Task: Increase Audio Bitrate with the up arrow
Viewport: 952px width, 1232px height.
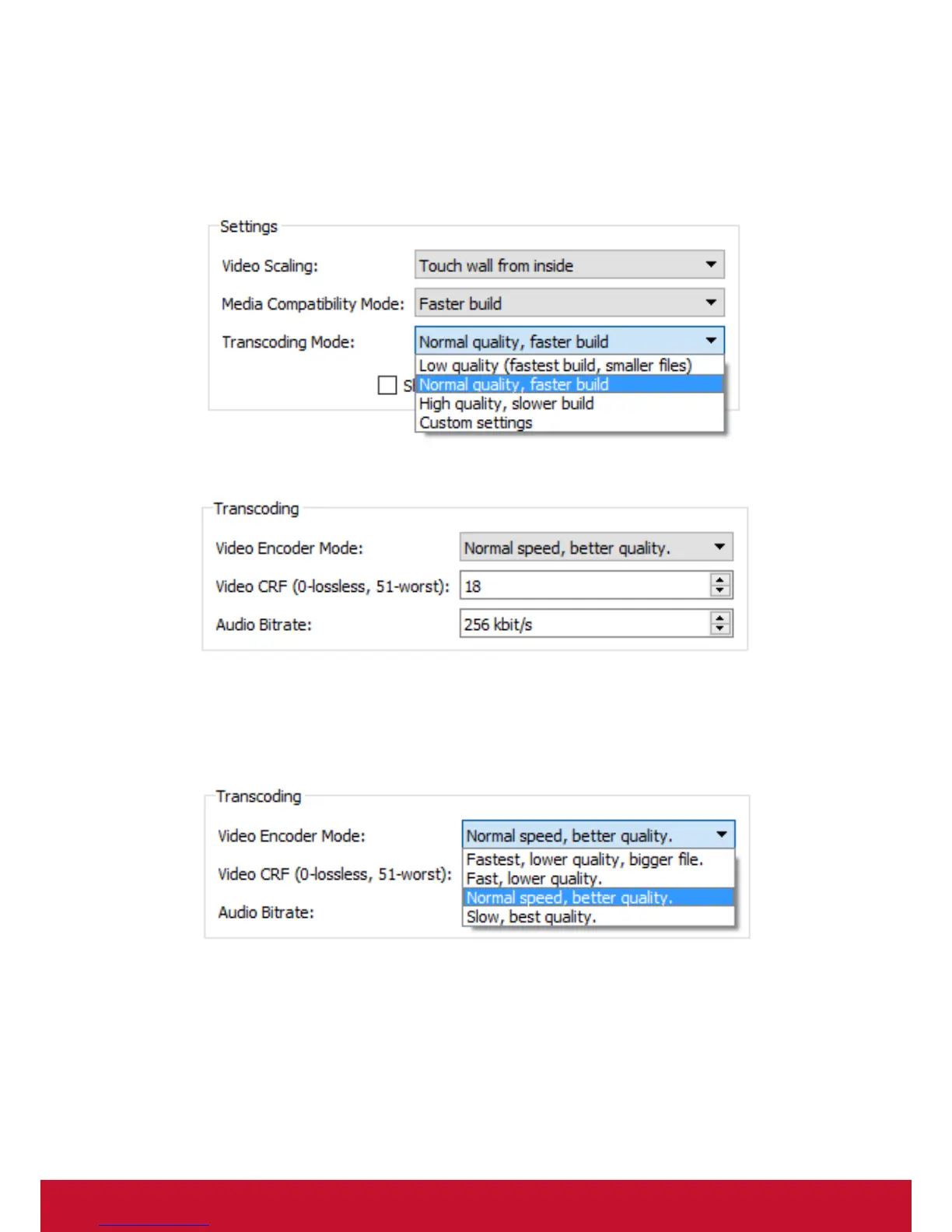Action: pyautogui.click(x=720, y=618)
